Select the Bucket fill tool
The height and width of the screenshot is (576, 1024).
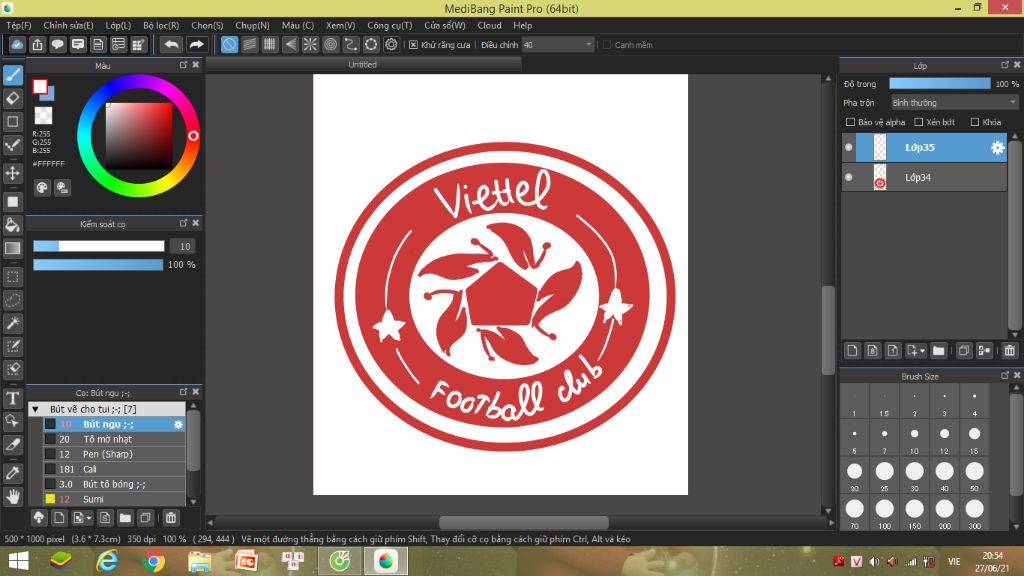13,225
